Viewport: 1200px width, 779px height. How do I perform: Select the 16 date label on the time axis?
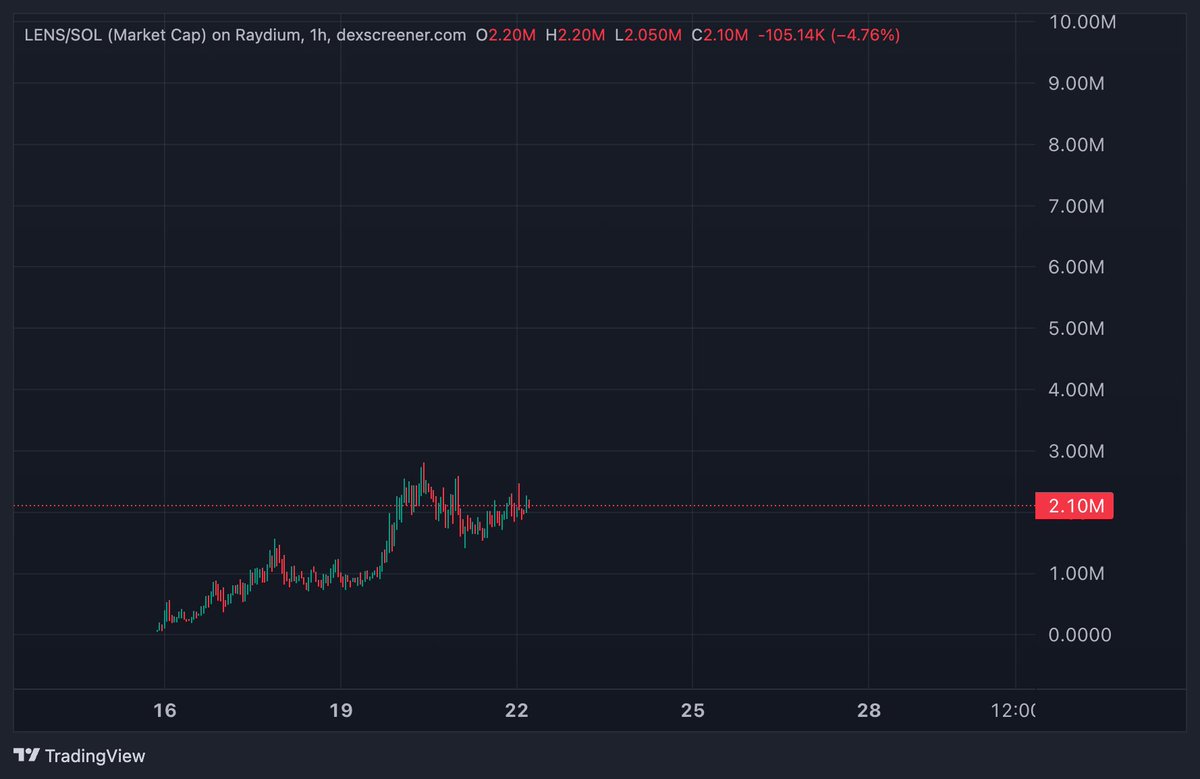coord(165,710)
